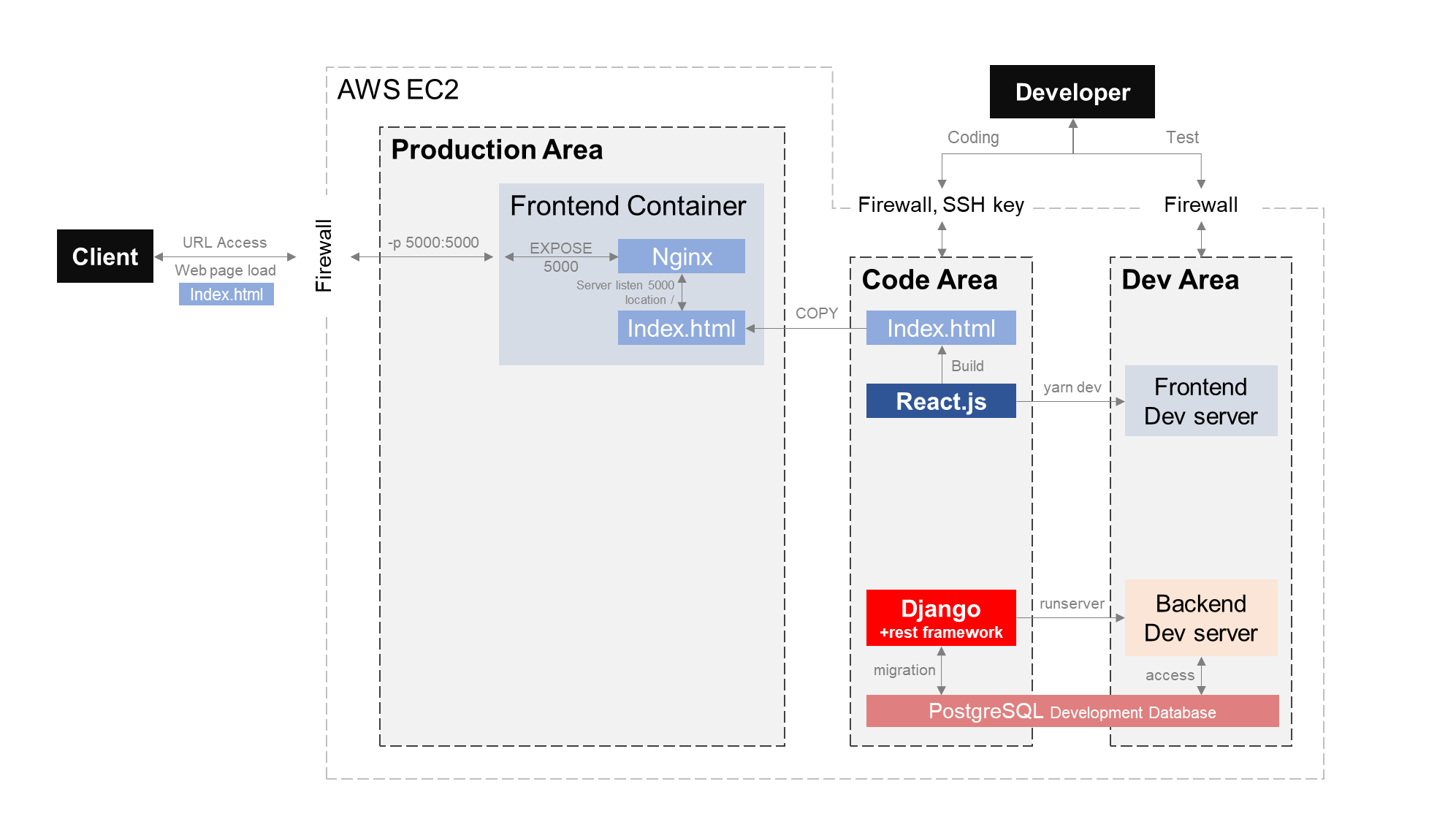Screen dimensions: 1456x822
Task: Click the React.js dark blue box
Action: tap(940, 401)
